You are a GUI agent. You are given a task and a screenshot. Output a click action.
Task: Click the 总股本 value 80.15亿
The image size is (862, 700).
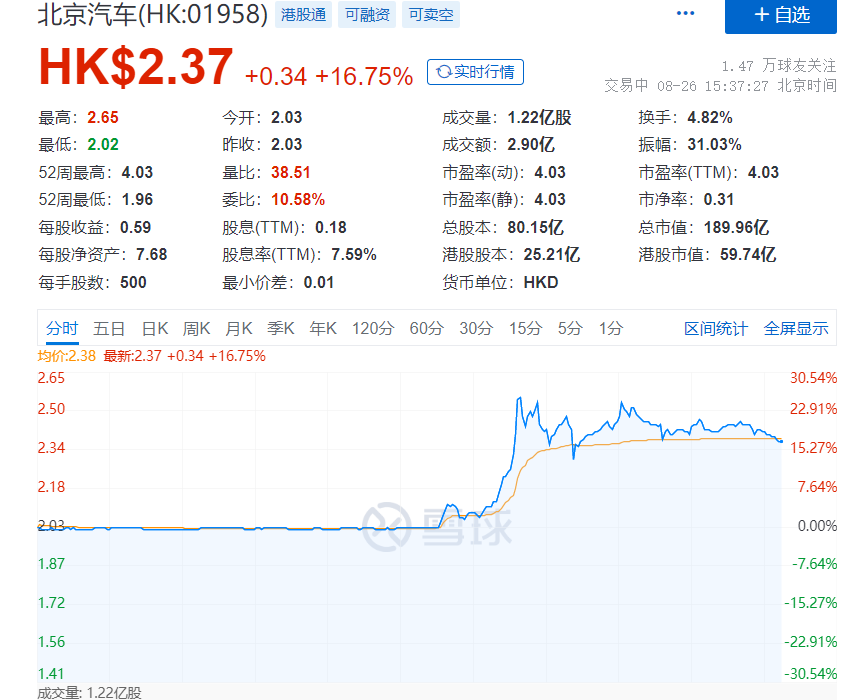[535, 227]
